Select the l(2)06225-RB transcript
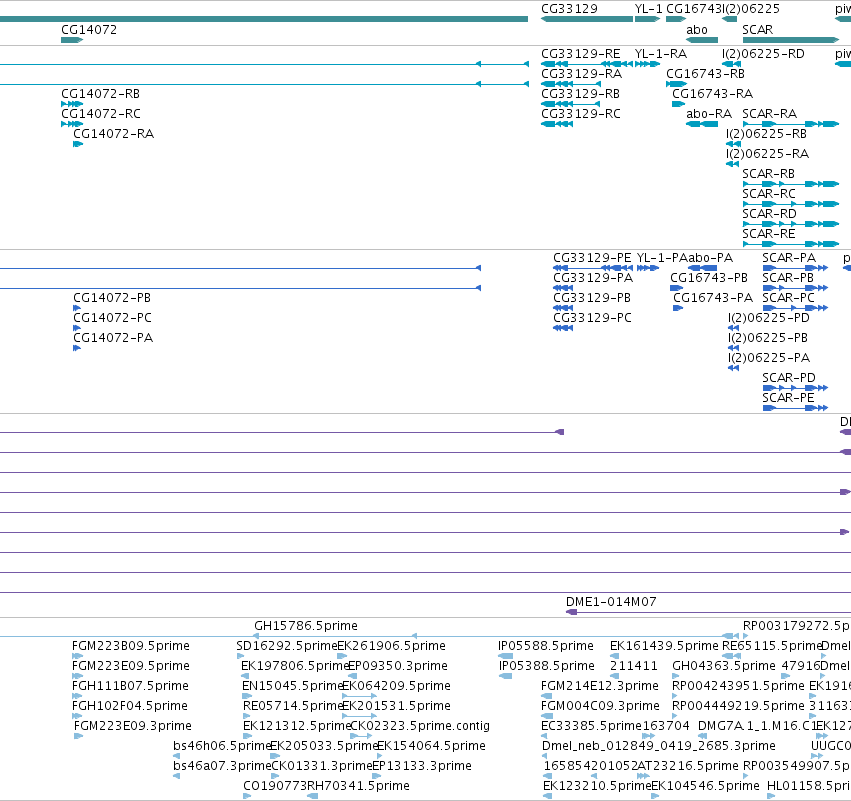The width and height of the screenshot is (851, 801). coord(766,134)
